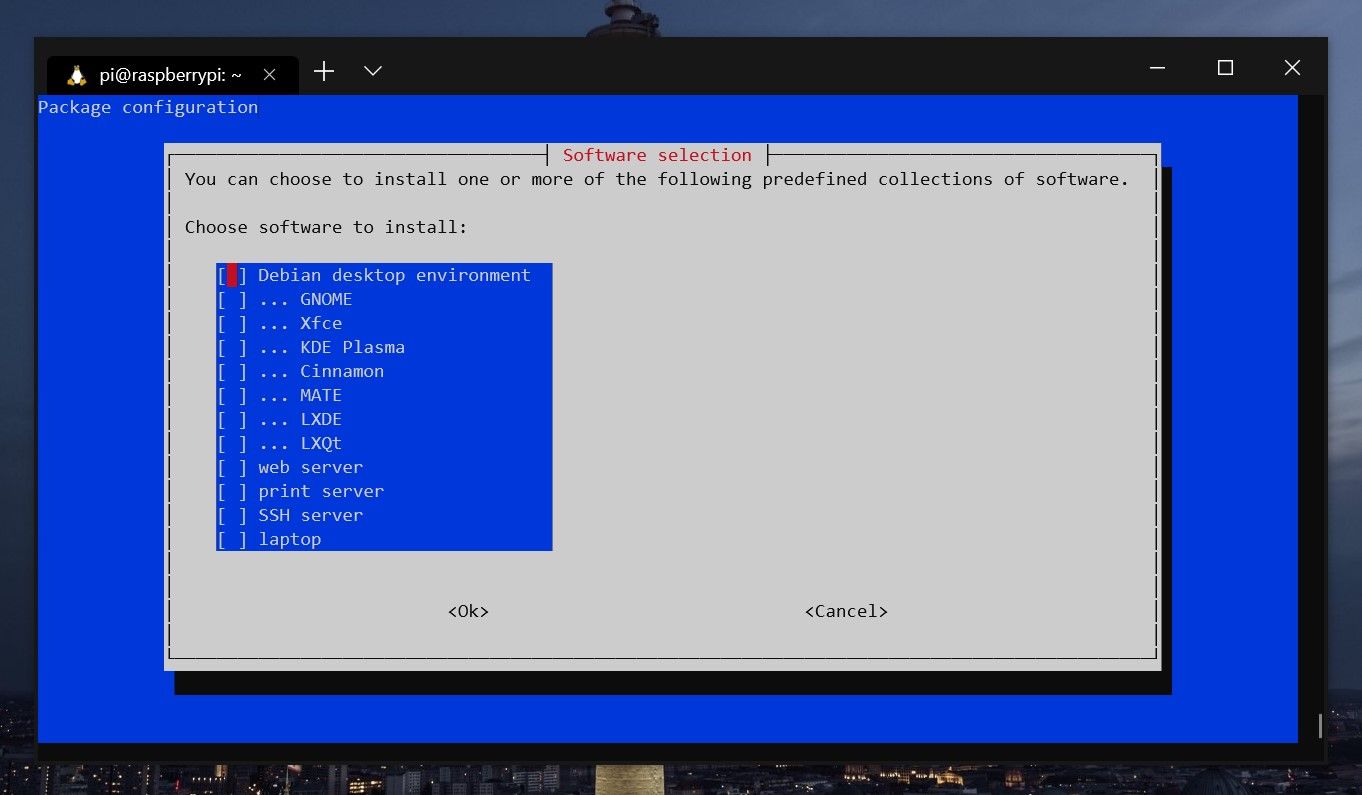
Task: Toggle the web server checkbox
Action: pyautogui.click(x=232, y=467)
